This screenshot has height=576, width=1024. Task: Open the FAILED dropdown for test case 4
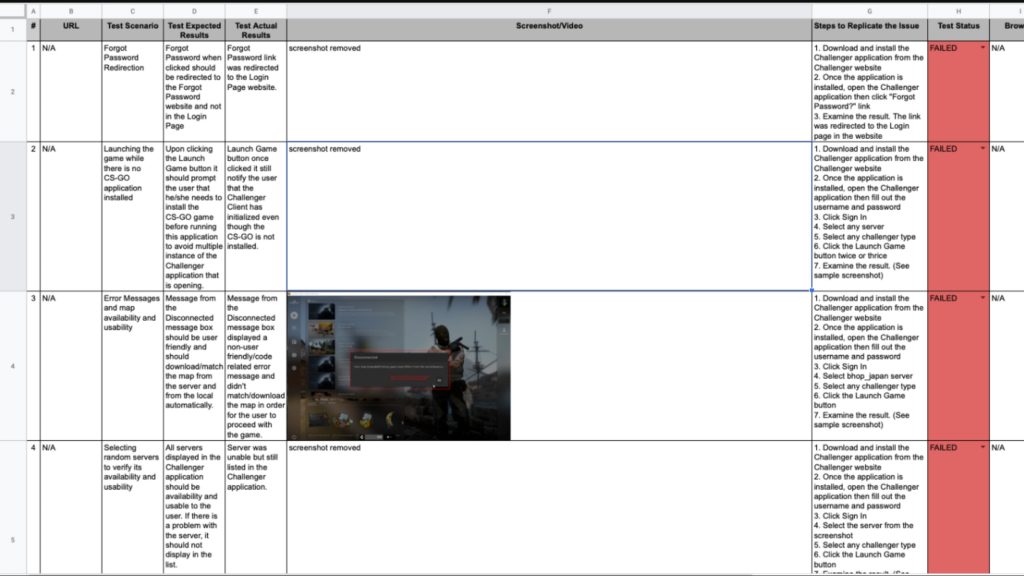pyautogui.click(x=983, y=448)
